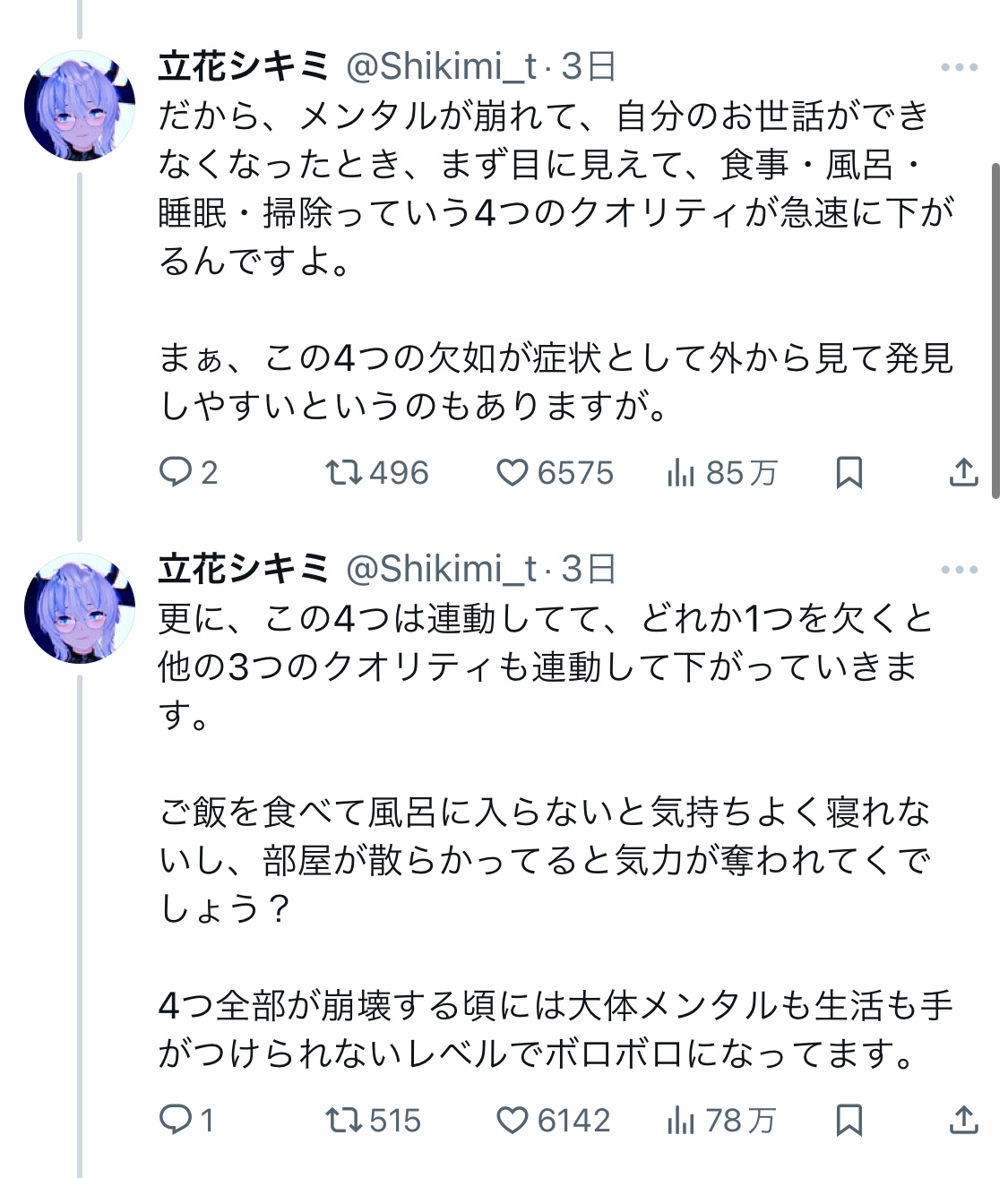Screen dimensions: 1008x1178
Task: Bookmark the first tweet
Action: coord(849,472)
